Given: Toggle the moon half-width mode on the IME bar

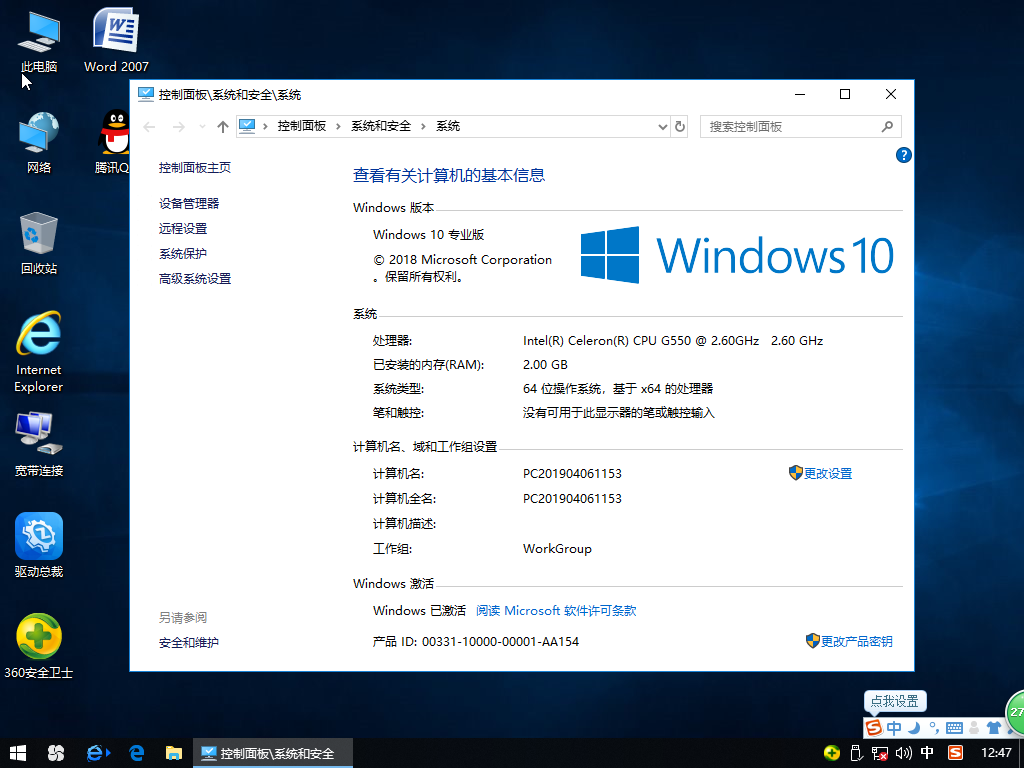Looking at the screenshot, I should coord(914,727).
